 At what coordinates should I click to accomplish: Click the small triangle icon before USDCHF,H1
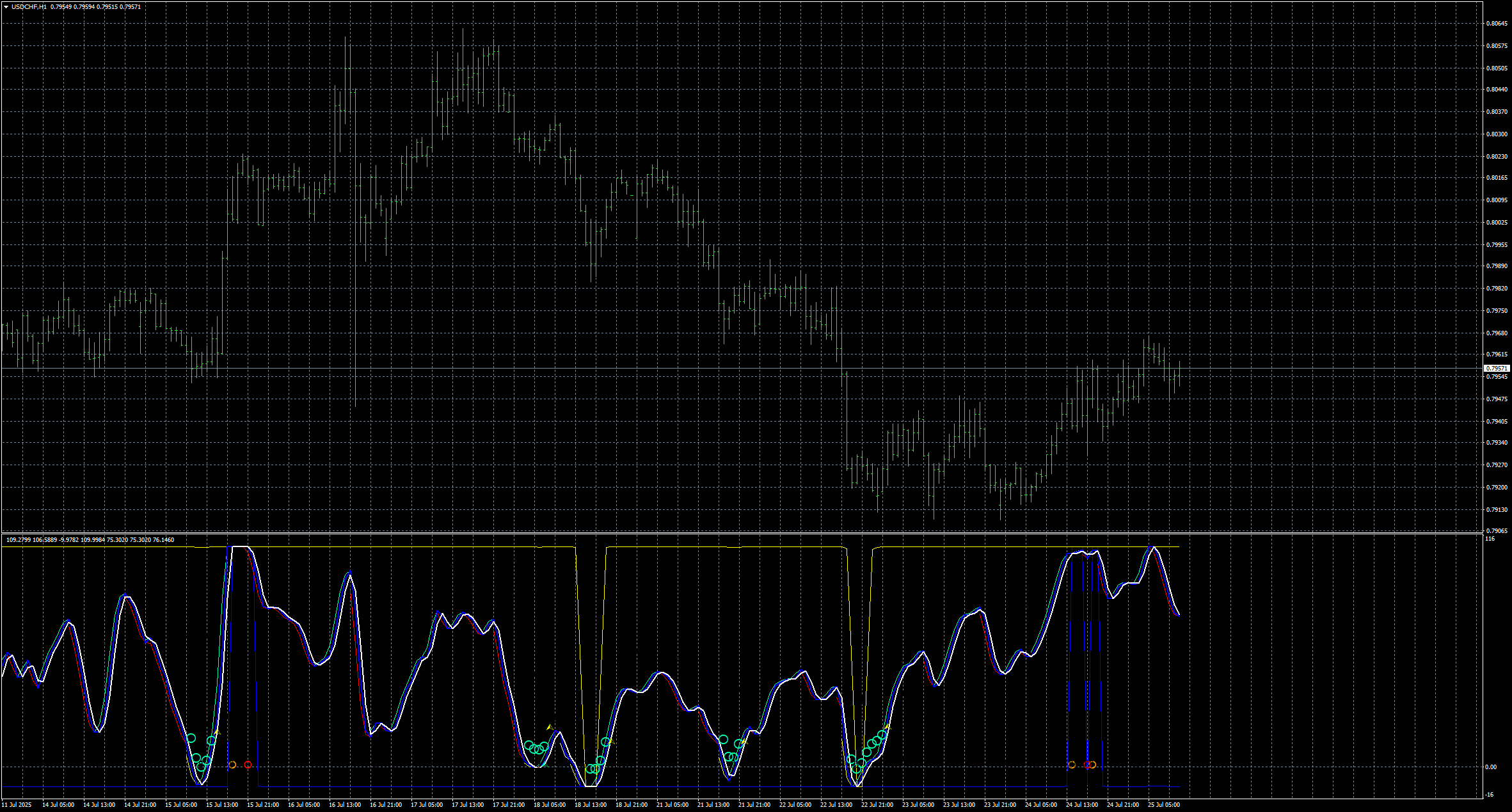coord(6,7)
